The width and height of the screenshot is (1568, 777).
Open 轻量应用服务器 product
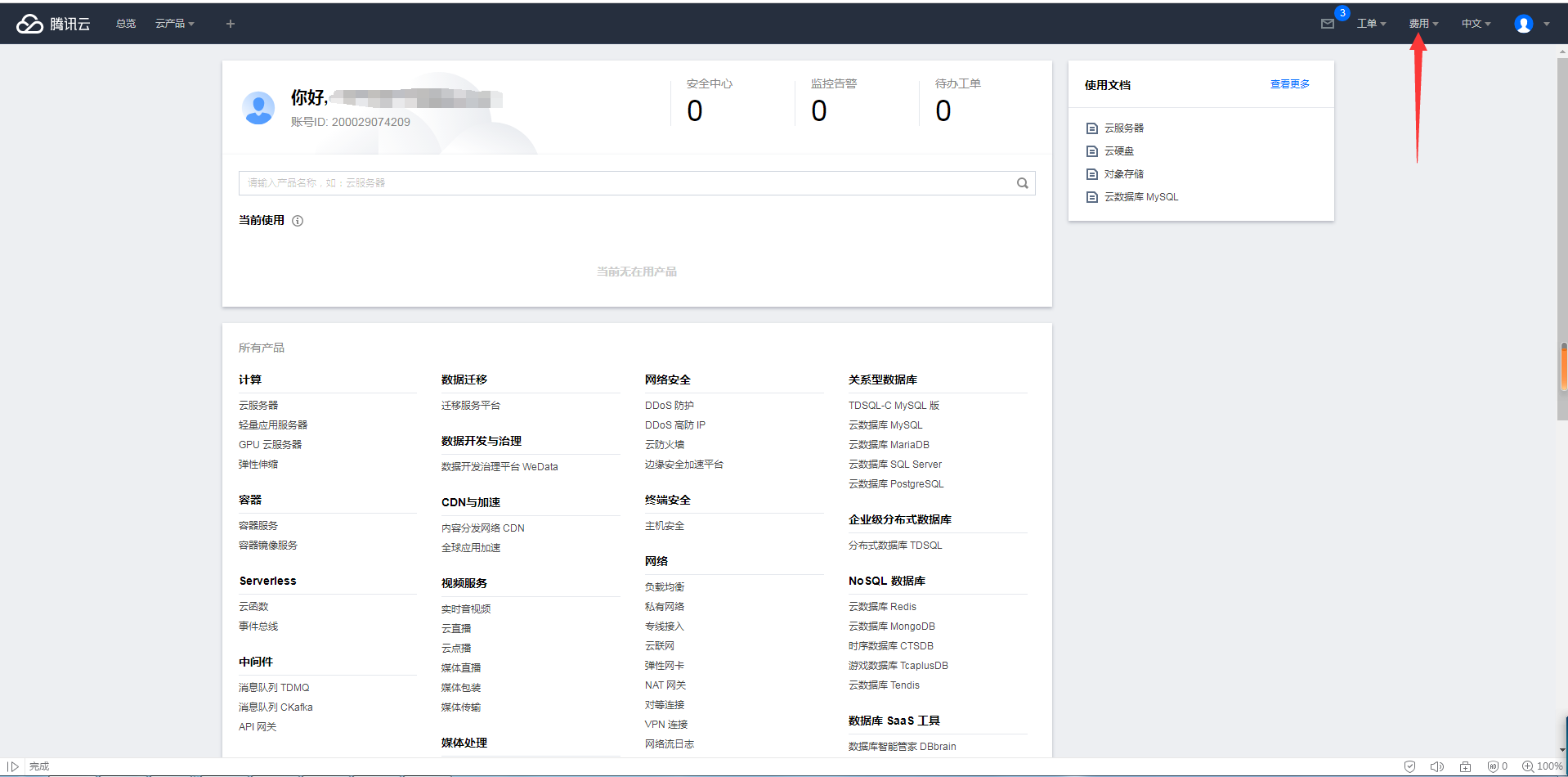click(x=273, y=425)
